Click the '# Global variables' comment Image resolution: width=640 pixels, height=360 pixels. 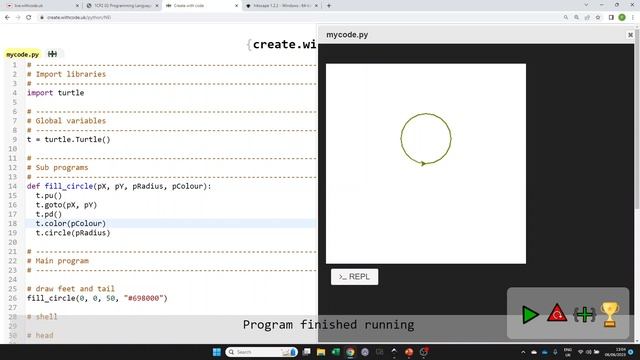(66, 121)
